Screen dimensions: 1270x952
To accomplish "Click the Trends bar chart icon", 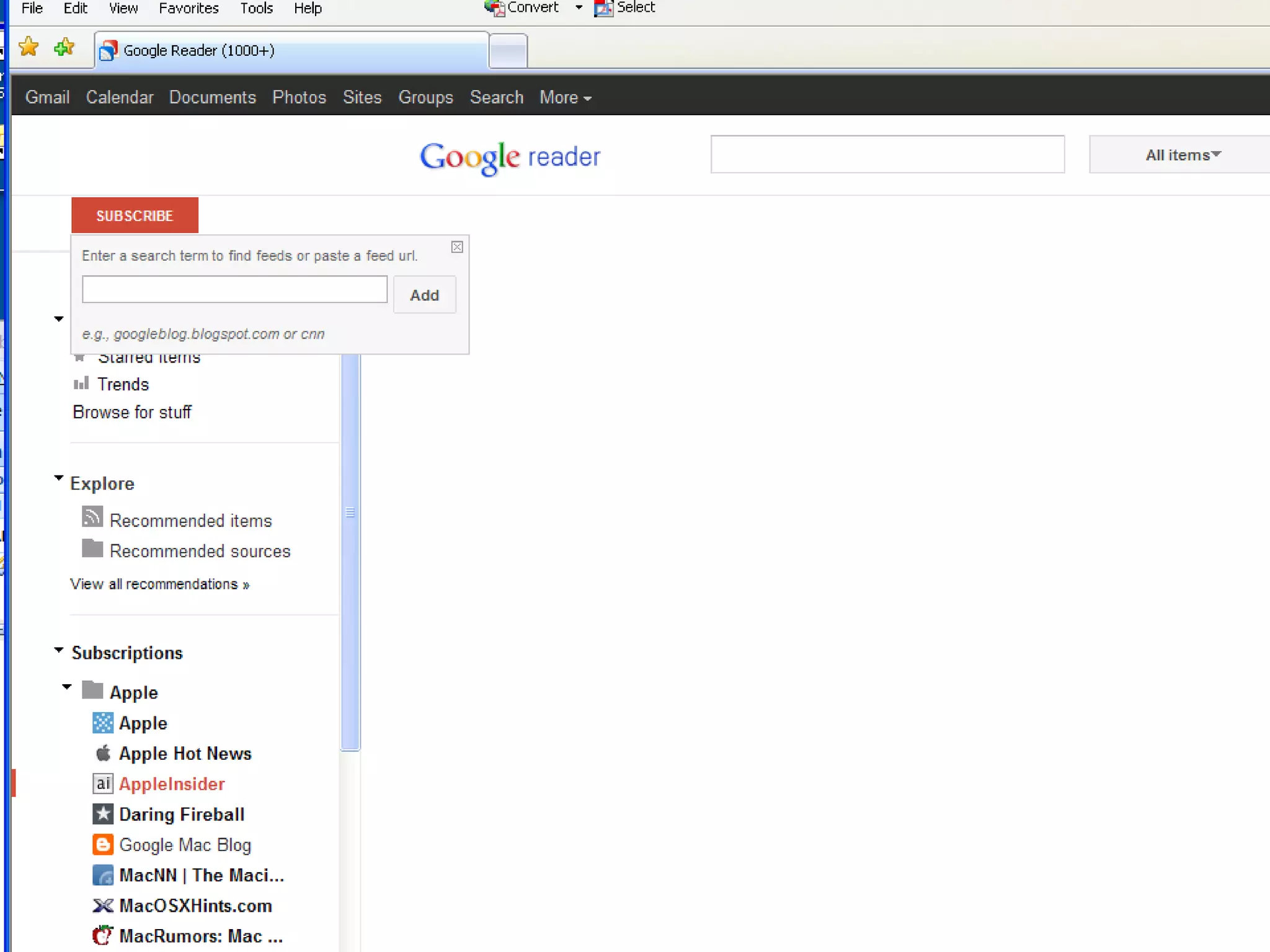I will [81, 384].
